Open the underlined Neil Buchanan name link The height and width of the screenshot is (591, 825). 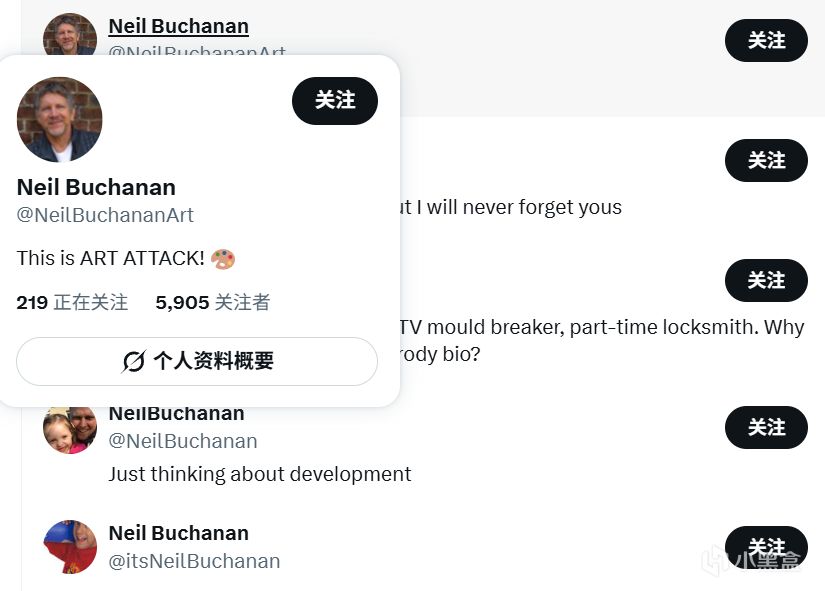(178, 26)
